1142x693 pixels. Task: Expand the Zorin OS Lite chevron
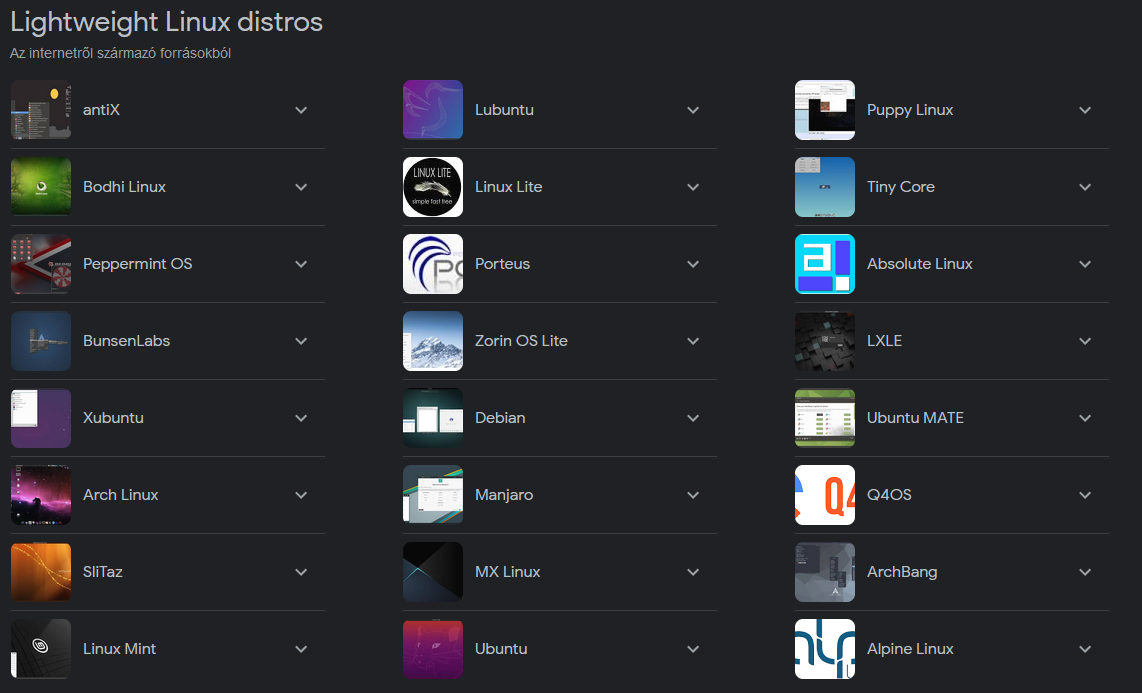(693, 341)
